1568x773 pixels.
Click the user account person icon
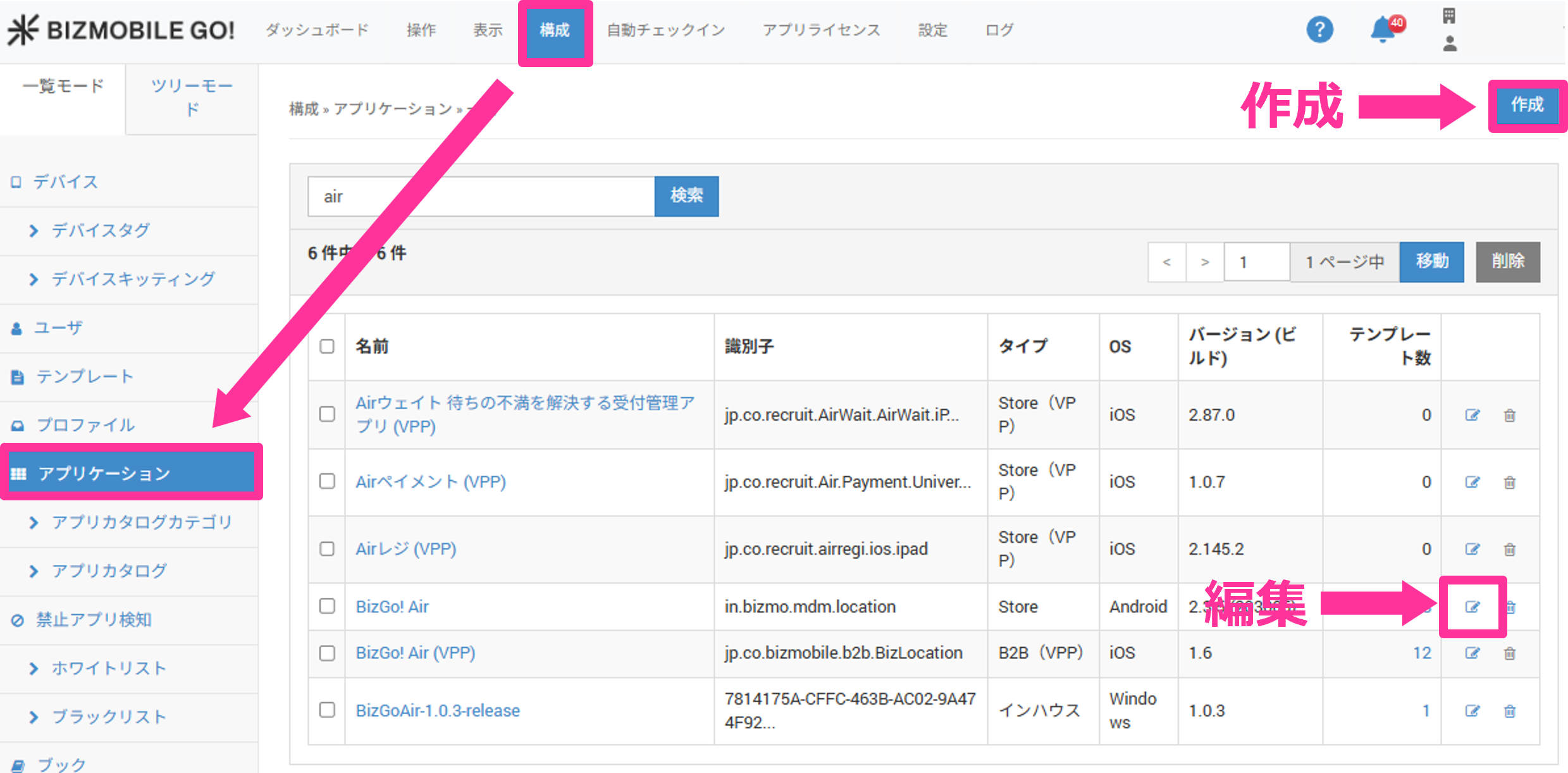1450,44
